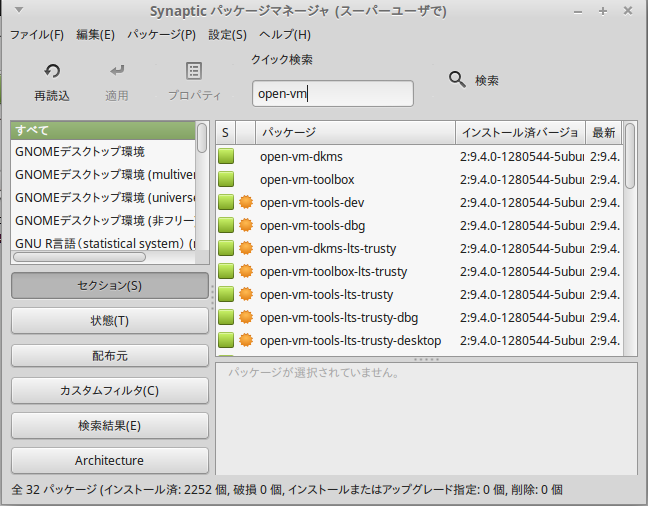648x506 pixels.
Task: Select the open-vm-tools-dev package name
Action: coord(312,203)
